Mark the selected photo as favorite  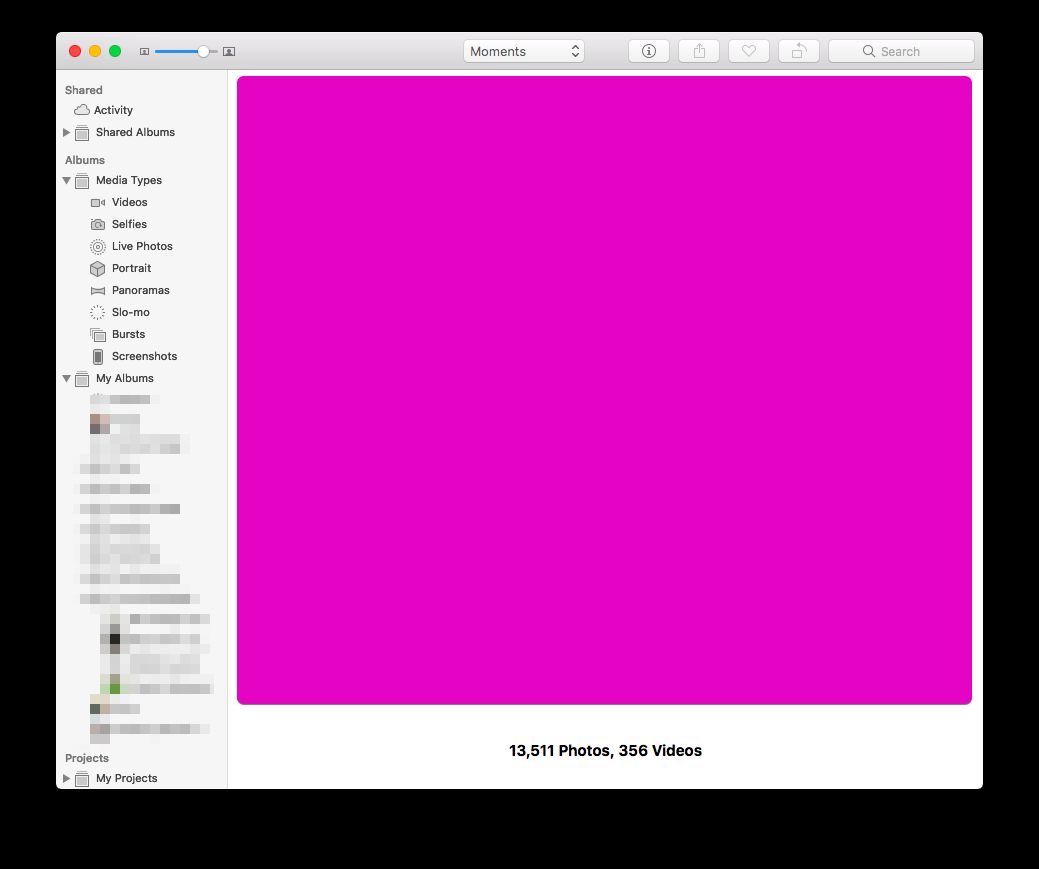point(748,50)
